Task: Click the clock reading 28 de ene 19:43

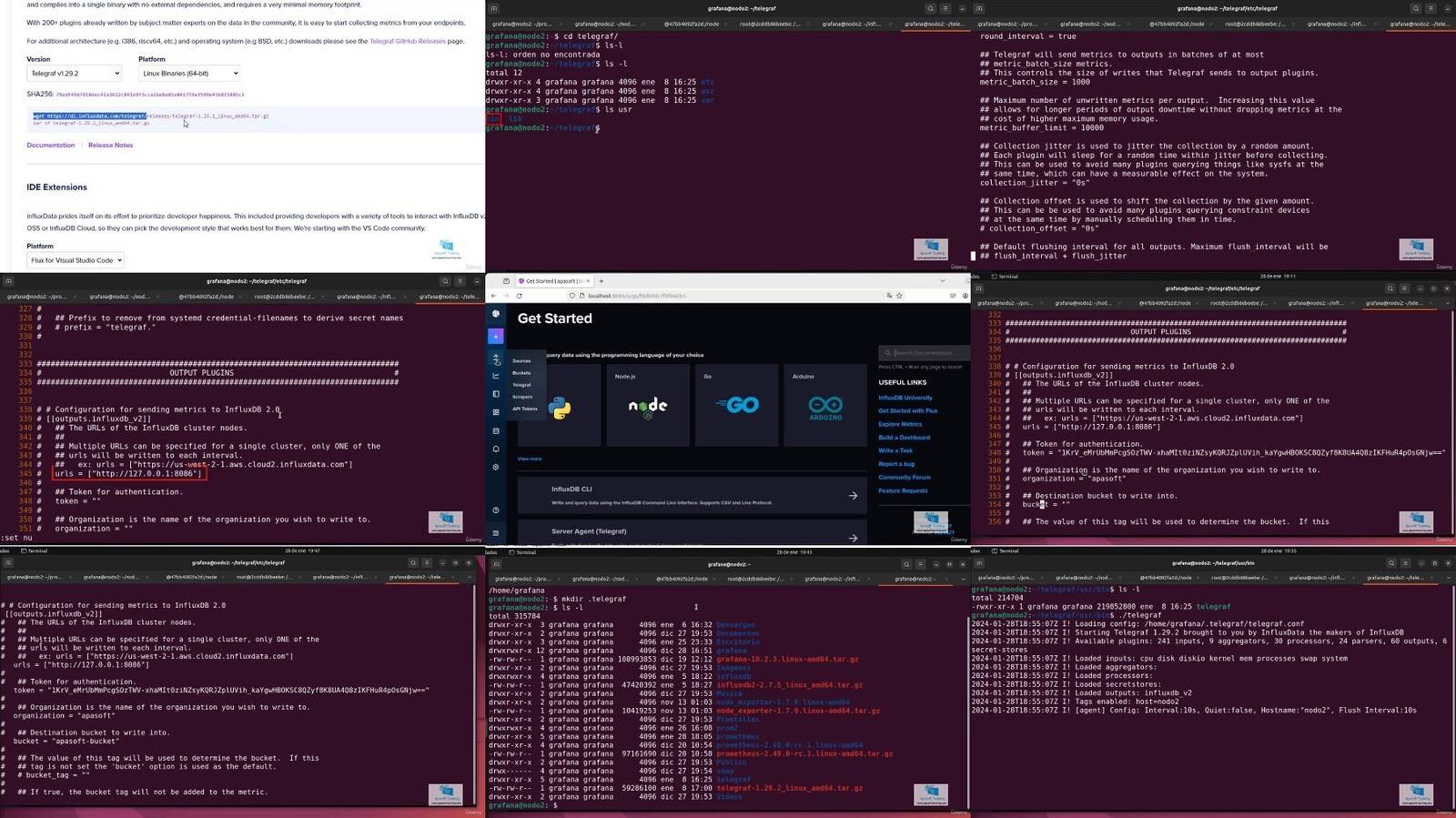Action: coord(794,552)
